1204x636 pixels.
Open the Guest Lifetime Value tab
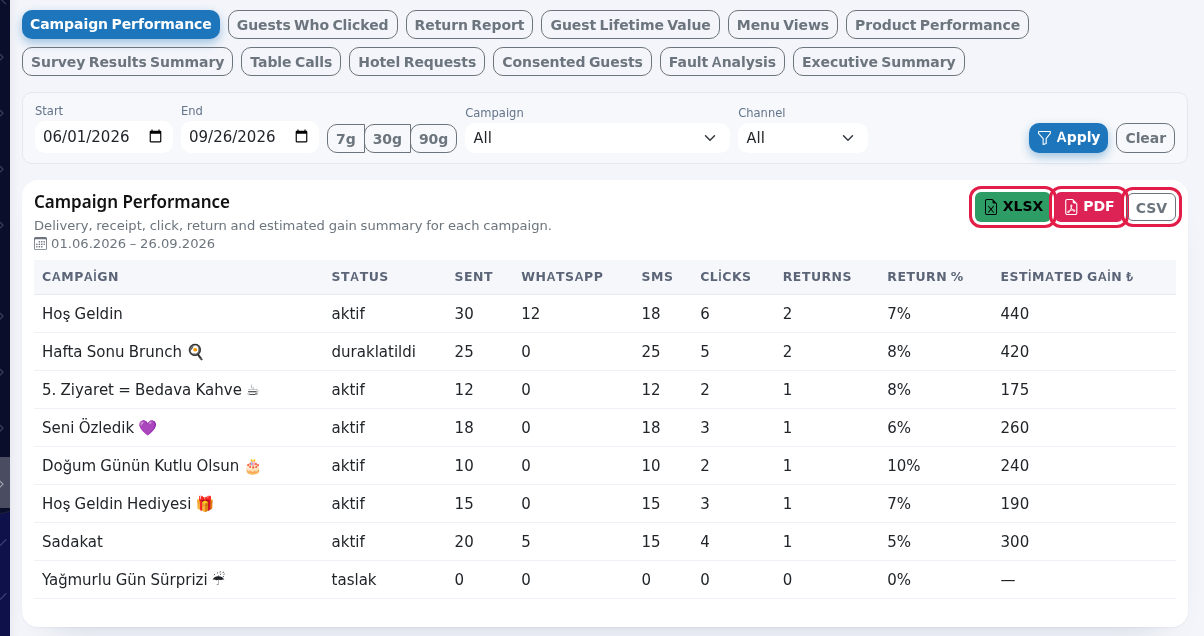pos(630,25)
